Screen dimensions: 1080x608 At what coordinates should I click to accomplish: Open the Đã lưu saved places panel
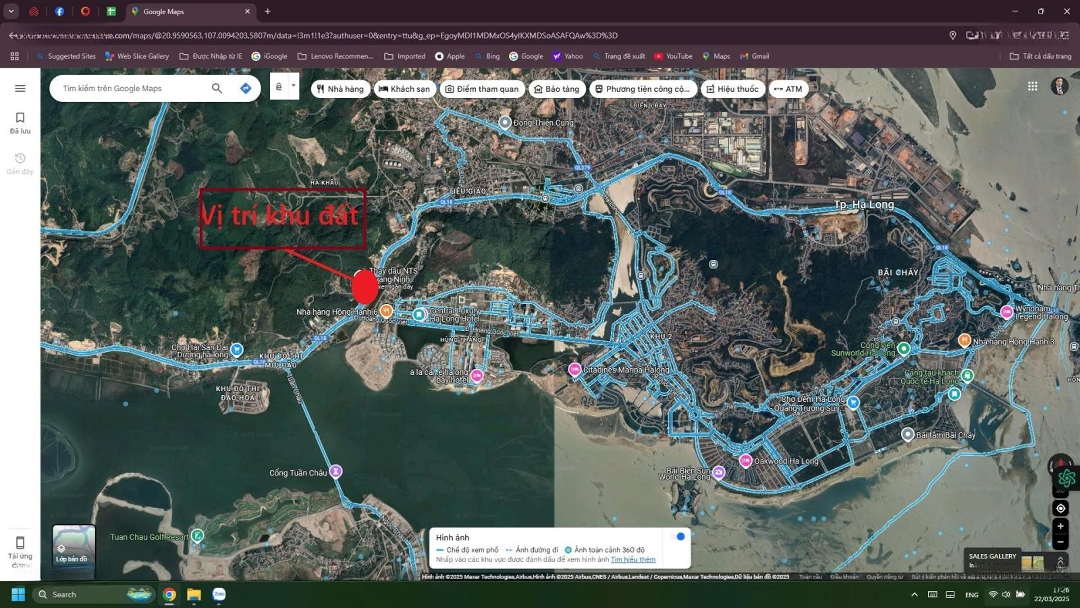pyautogui.click(x=20, y=123)
